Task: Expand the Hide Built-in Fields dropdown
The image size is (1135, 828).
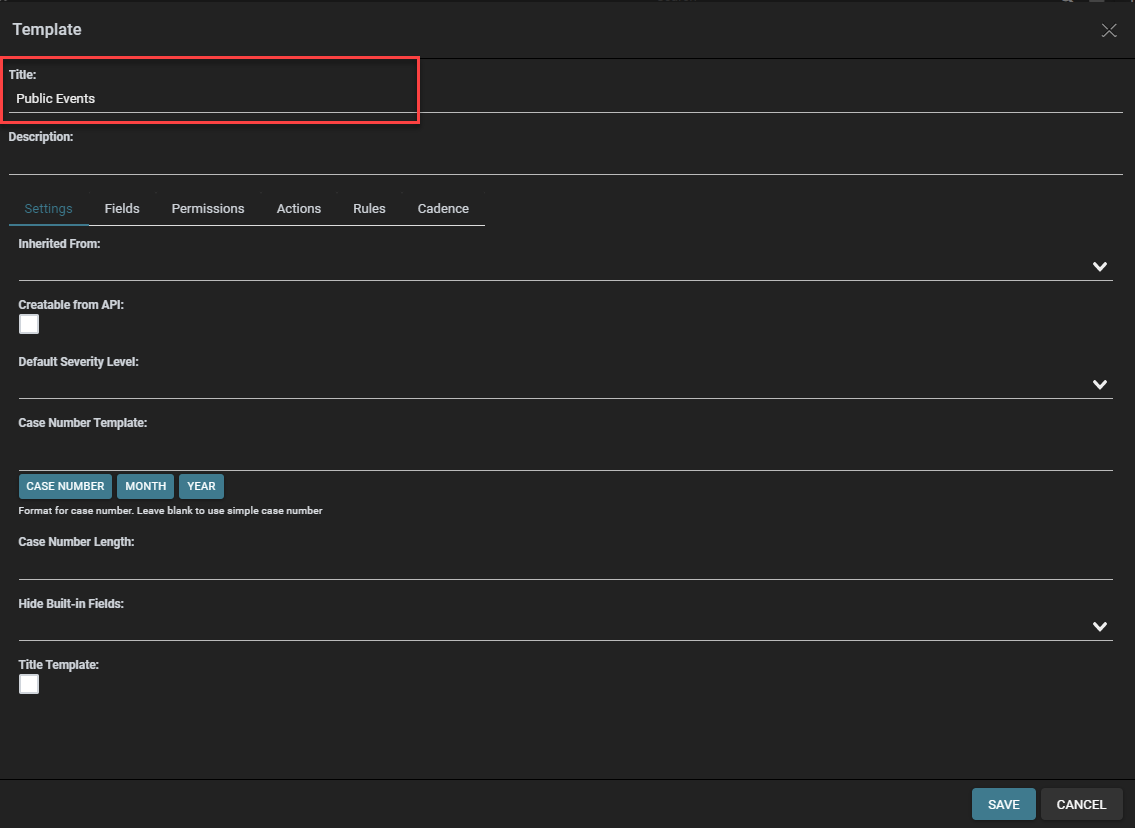Action: (x=565, y=627)
